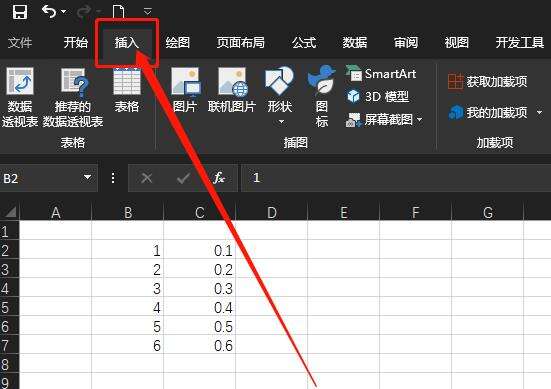
Task: Select column G header
Action: [488, 213]
